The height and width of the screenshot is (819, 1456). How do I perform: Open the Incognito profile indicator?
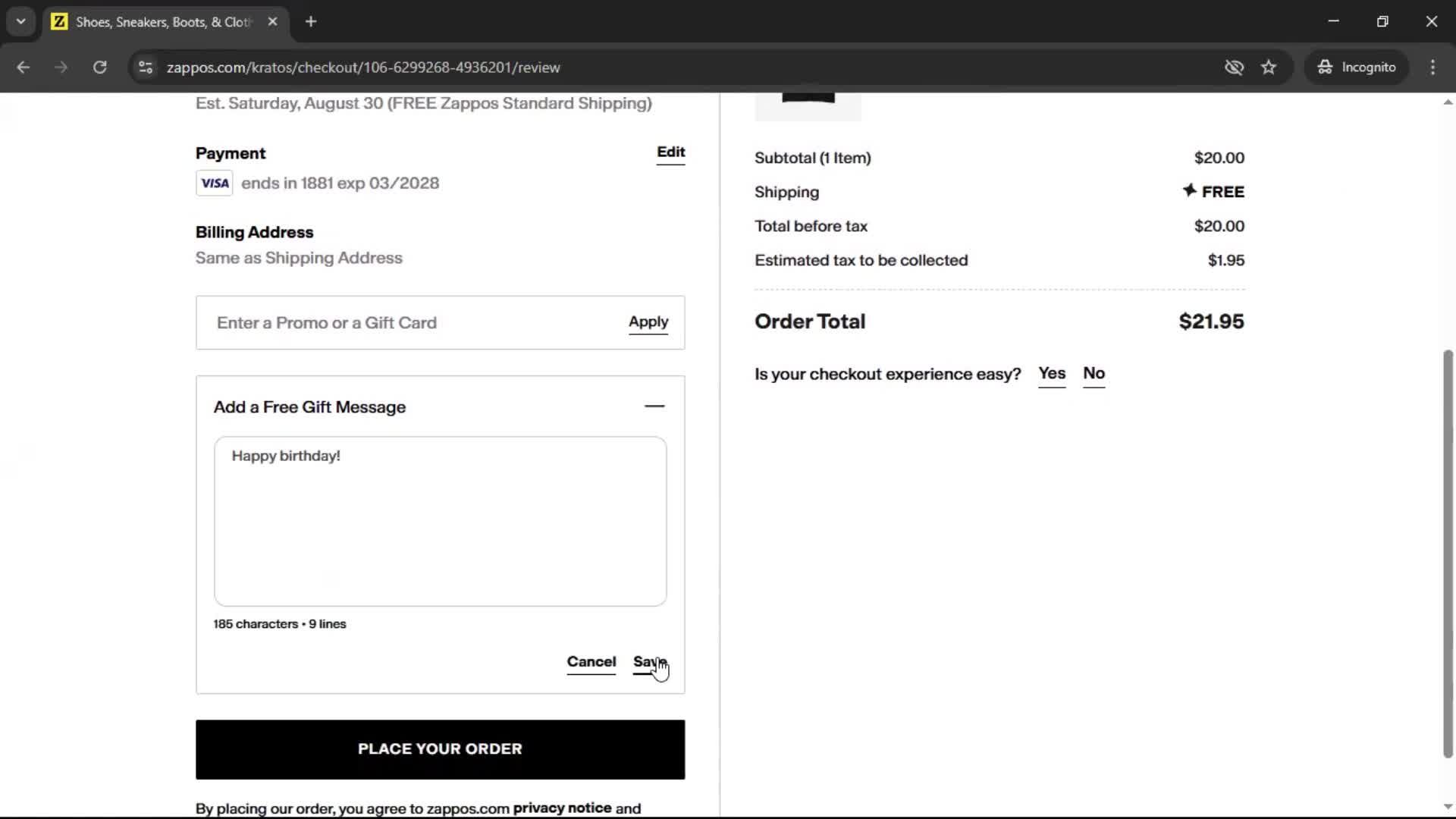(x=1356, y=67)
